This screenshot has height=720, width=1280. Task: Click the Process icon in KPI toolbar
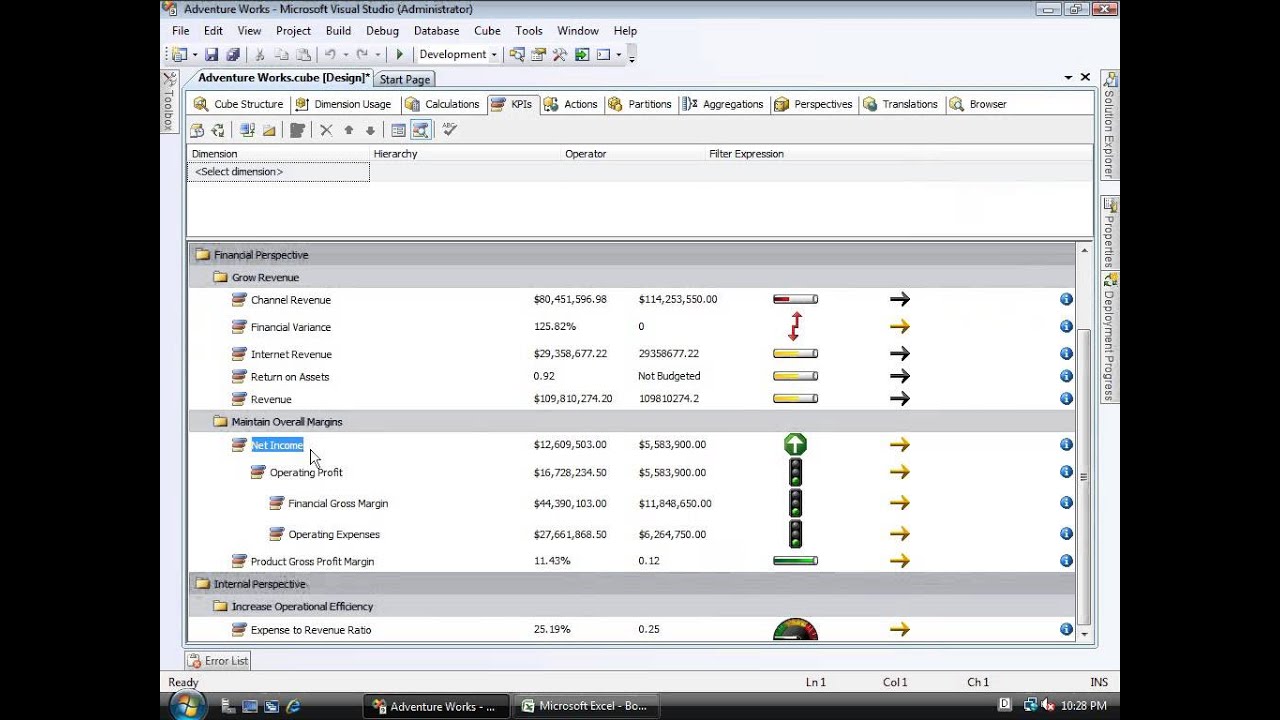(196, 130)
